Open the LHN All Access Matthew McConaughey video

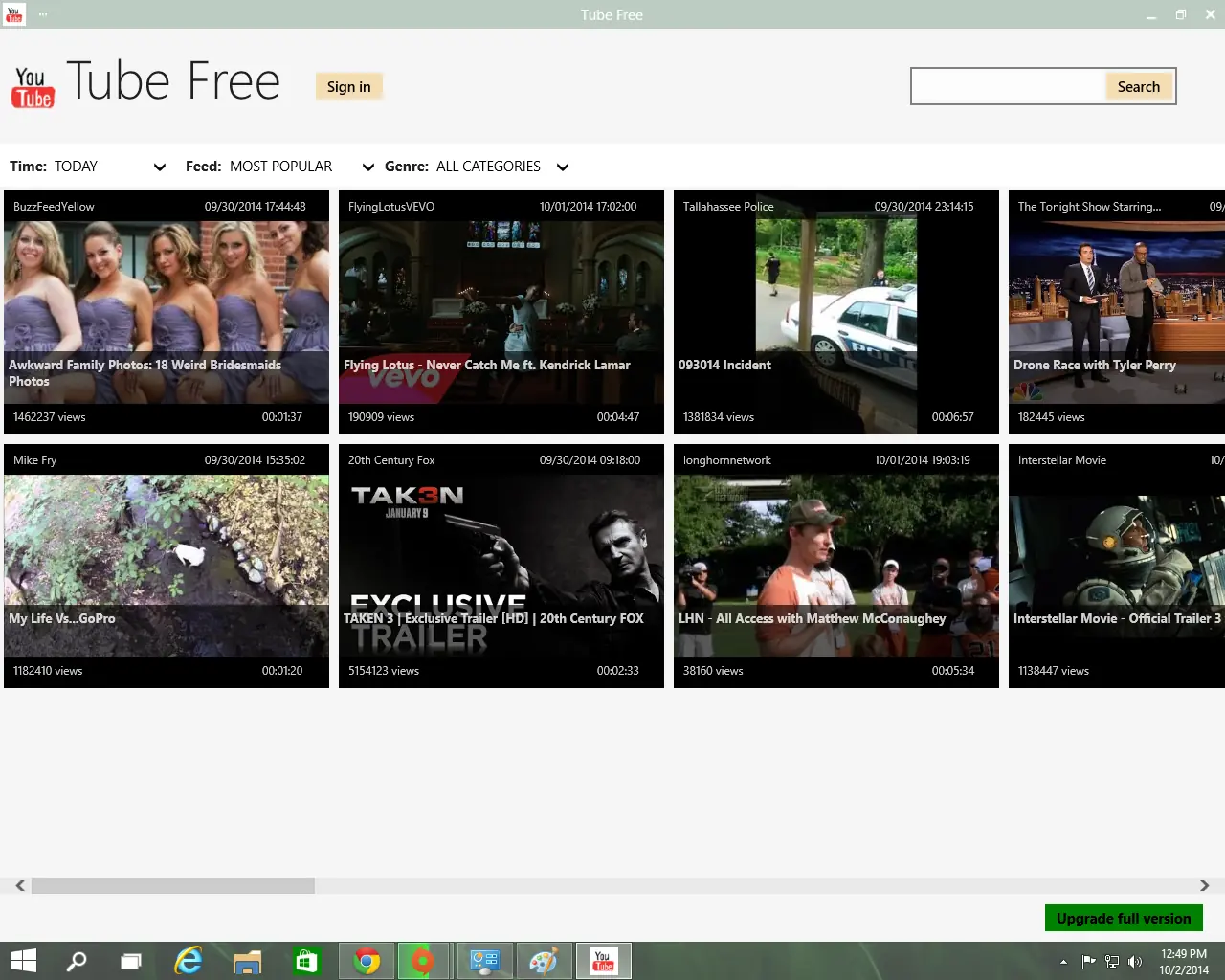tap(836, 566)
